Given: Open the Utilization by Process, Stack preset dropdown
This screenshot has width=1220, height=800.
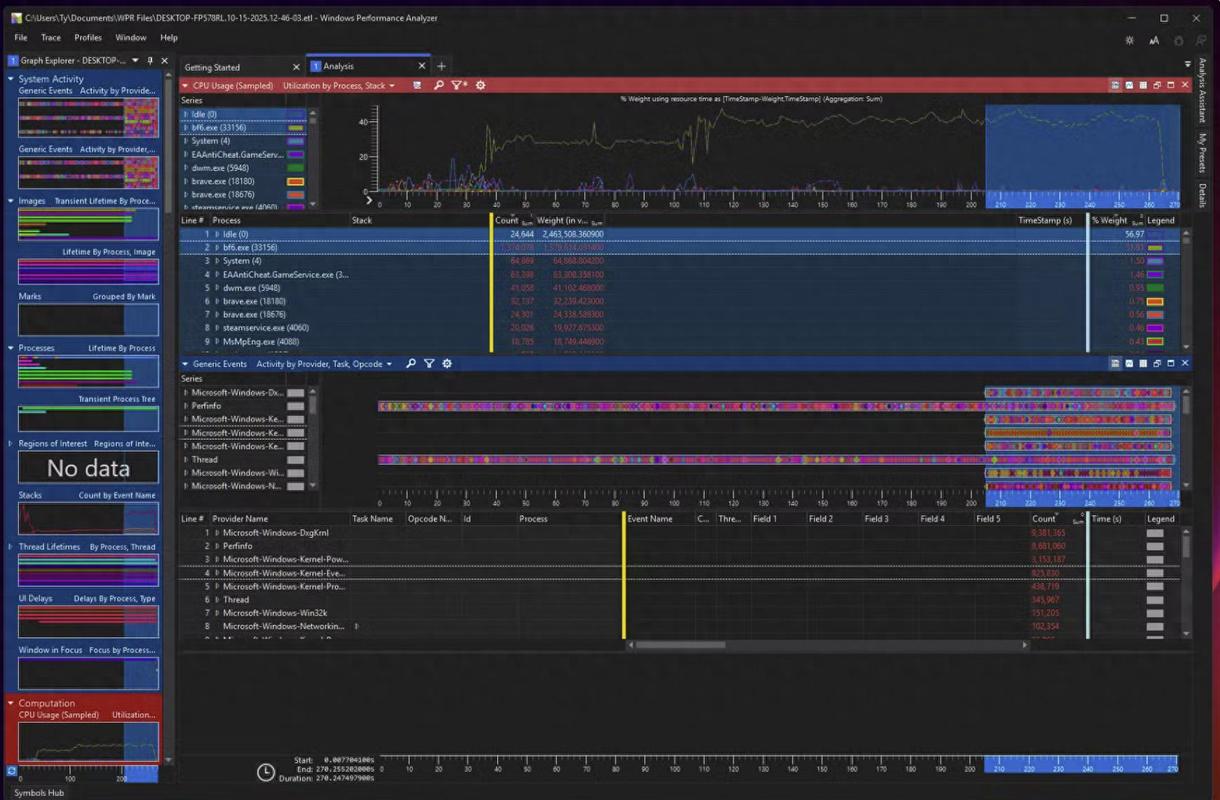Looking at the screenshot, I should tap(338, 86).
